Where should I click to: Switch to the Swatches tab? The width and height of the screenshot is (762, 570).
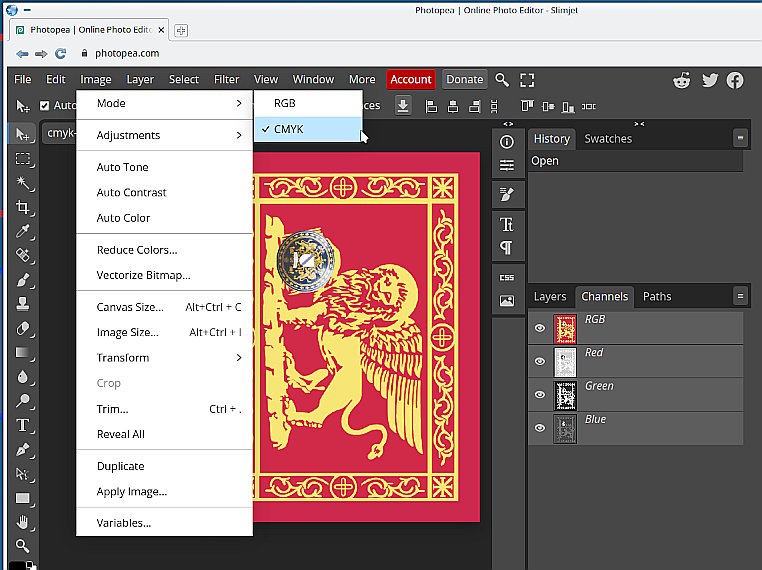[x=608, y=139]
